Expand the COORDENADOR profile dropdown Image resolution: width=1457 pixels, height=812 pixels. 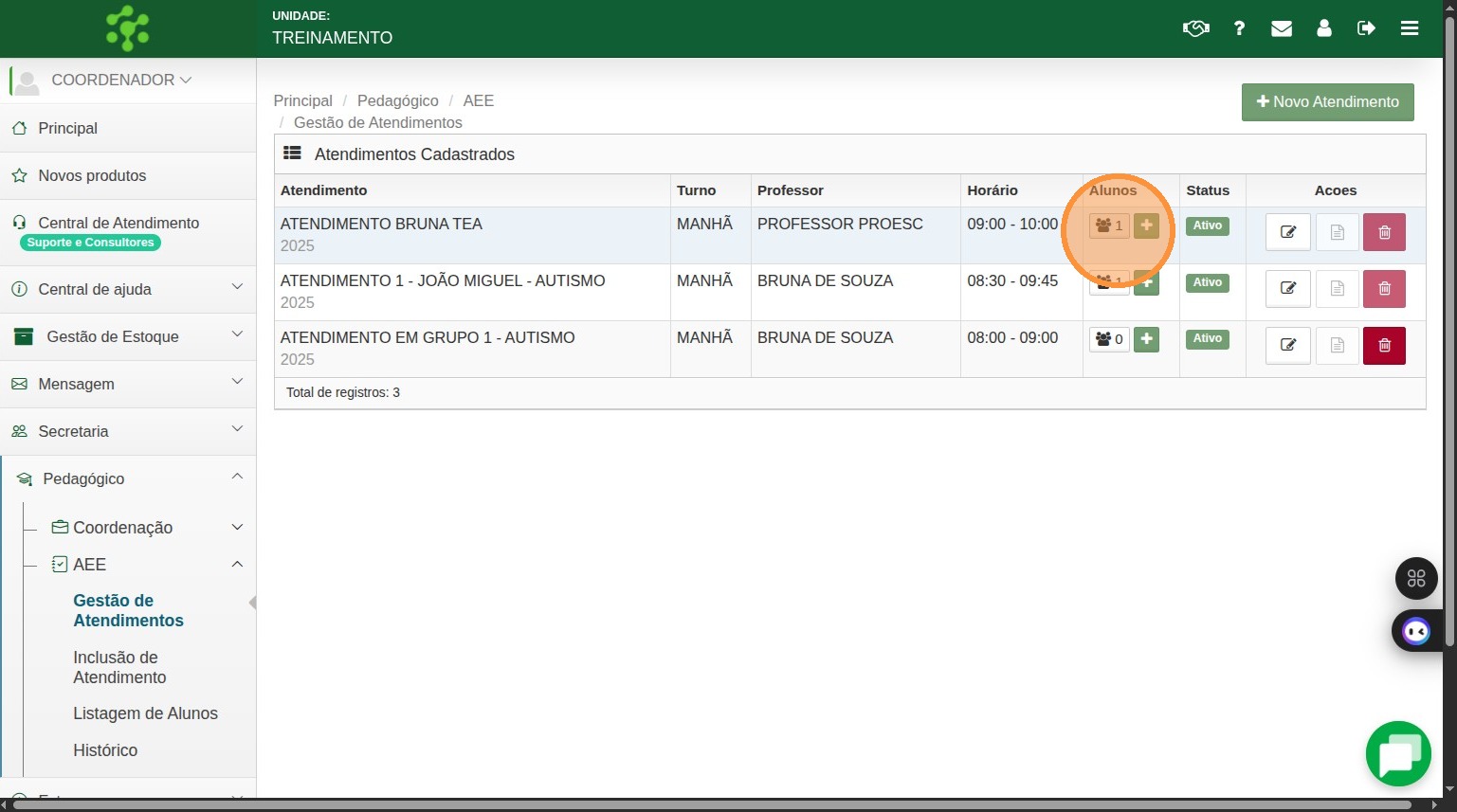[121, 81]
